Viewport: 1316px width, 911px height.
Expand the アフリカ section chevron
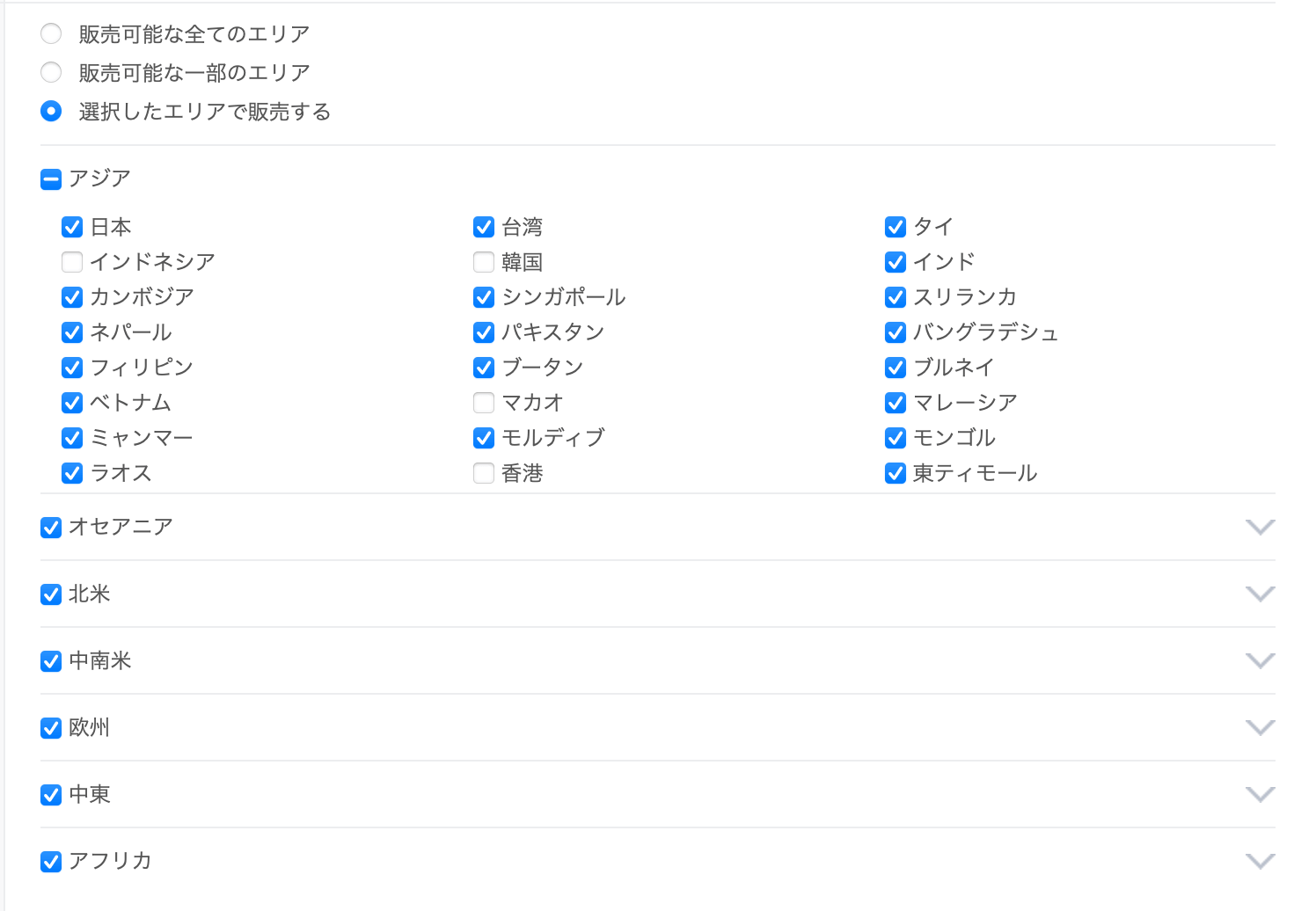[x=1260, y=862]
